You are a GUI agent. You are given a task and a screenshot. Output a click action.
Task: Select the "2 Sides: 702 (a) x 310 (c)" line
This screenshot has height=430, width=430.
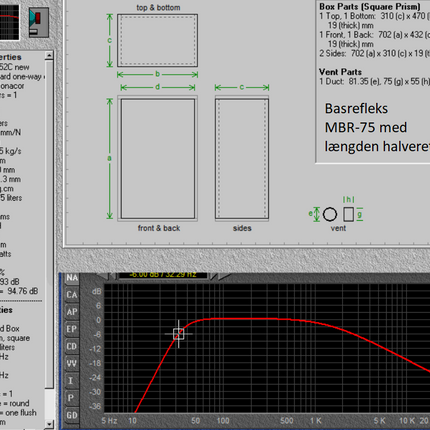pyautogui.click(x=374, y=53)
